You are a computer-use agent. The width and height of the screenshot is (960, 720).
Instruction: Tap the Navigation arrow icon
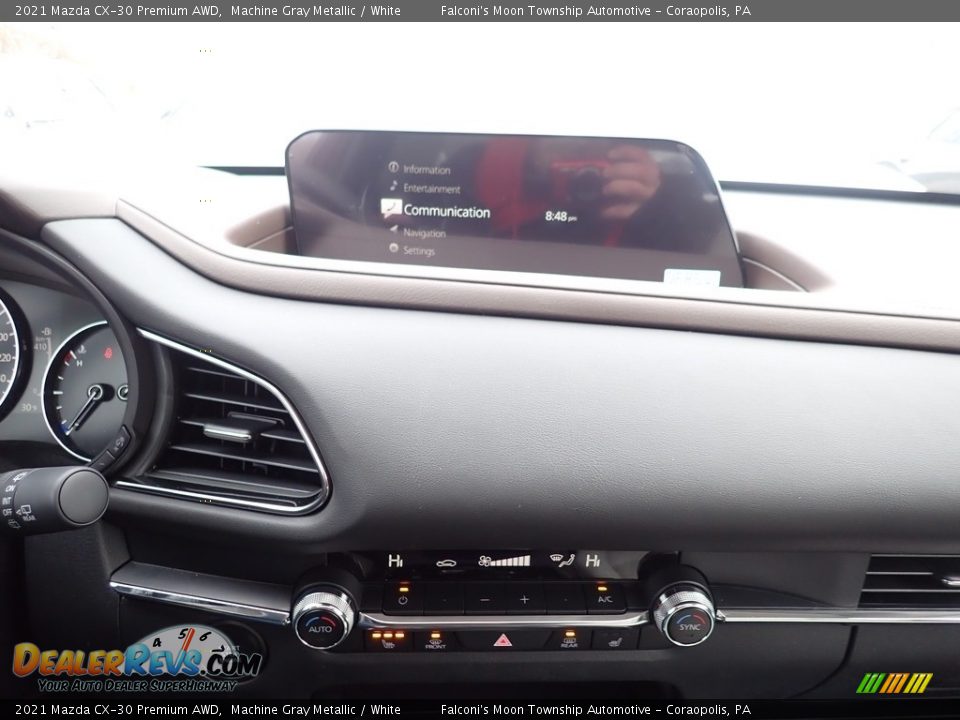click(394, 230)
